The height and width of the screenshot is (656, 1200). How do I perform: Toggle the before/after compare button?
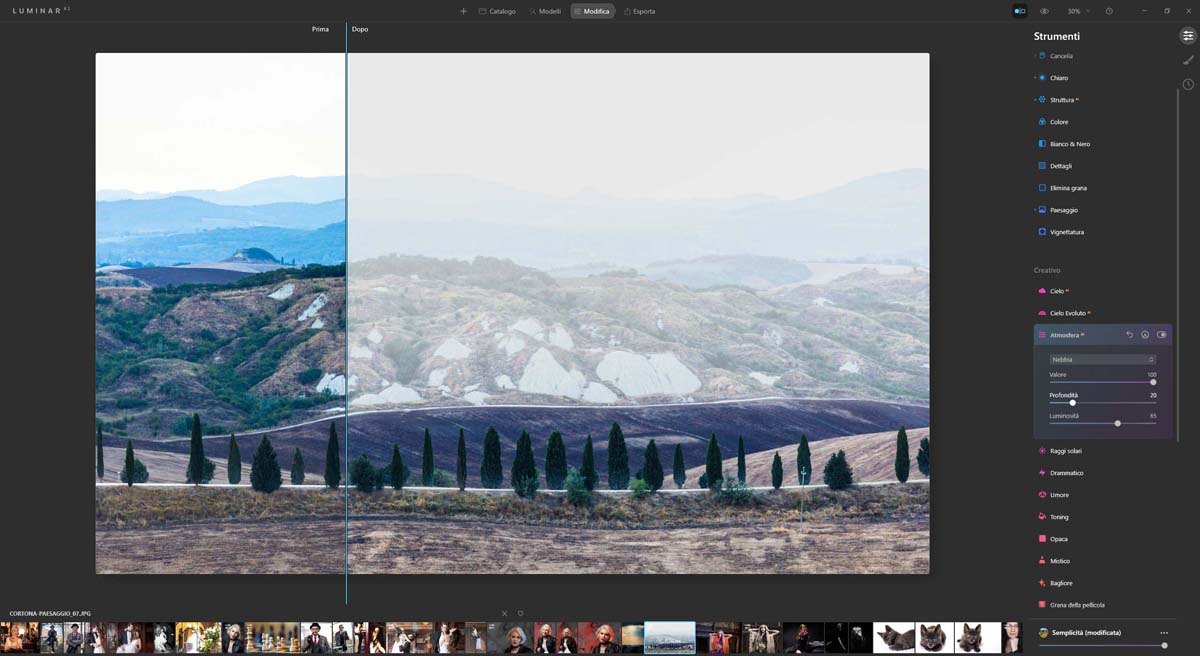click(1019, 11)
